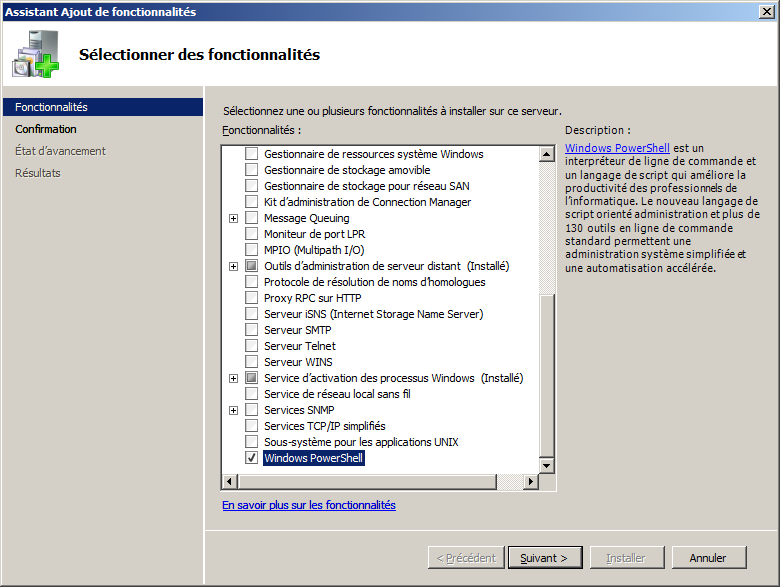Open the Windows PowerShell description link

click(x=617, y=148)
